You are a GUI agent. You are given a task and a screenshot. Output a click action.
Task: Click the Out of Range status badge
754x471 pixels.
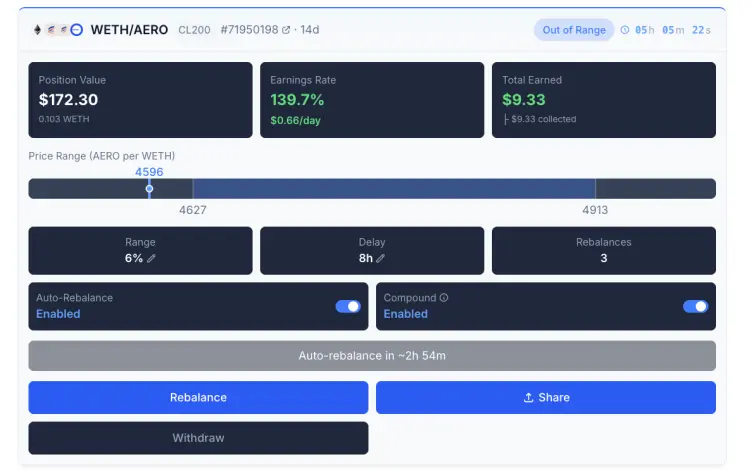coord(574,30)
